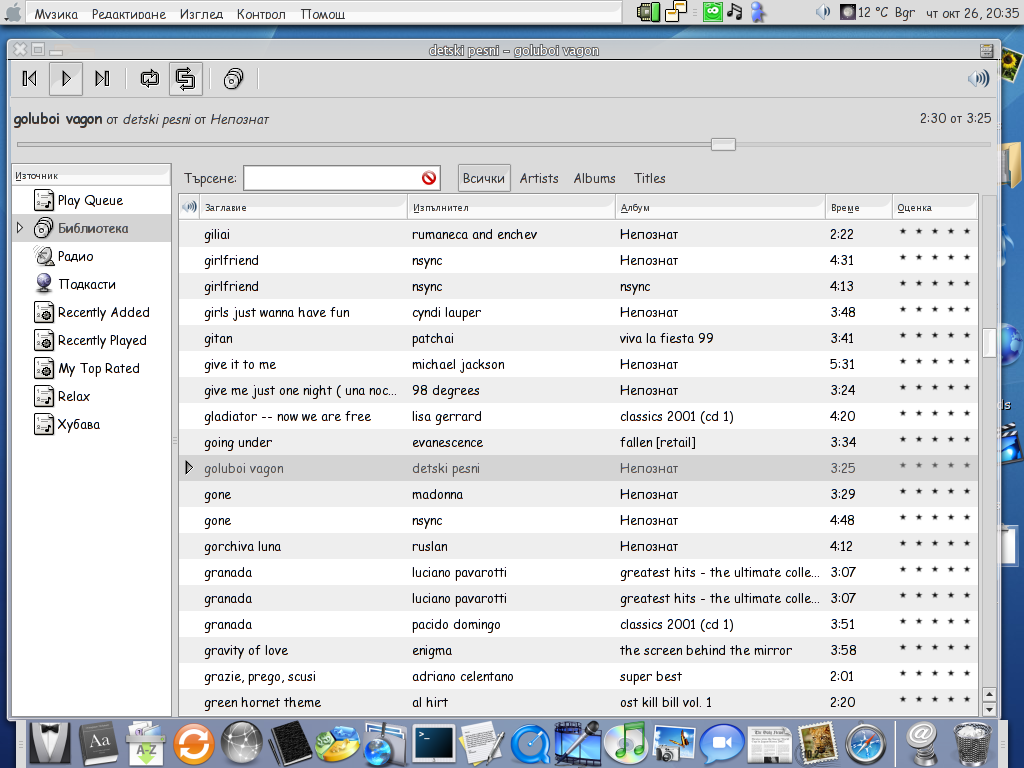The width and height of the screenshot is (1024, 768).
Task: Sort by the Заглавие column header
Action: 303,208
